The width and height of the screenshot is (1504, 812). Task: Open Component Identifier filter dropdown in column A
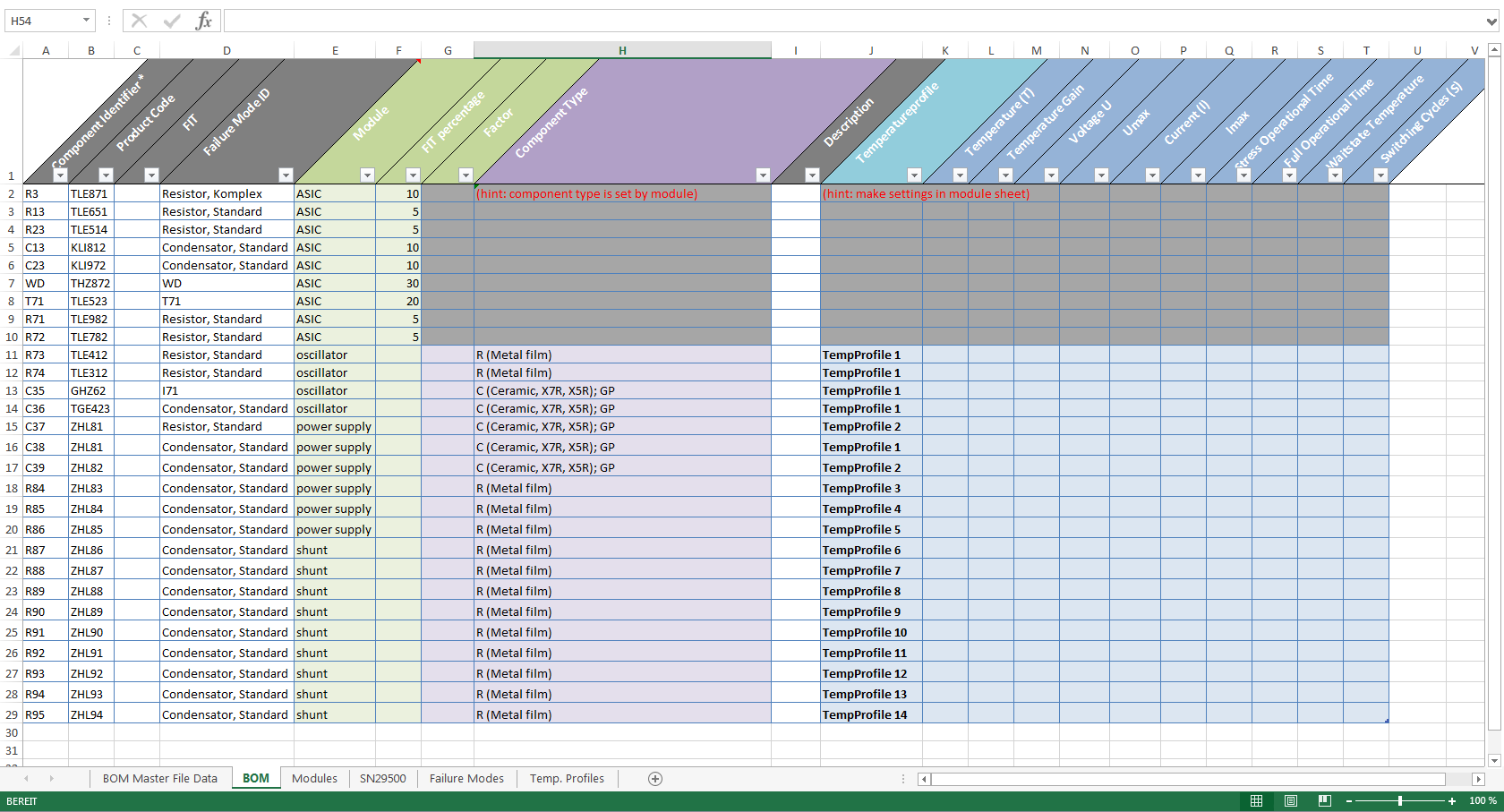[x=60, y=175]
